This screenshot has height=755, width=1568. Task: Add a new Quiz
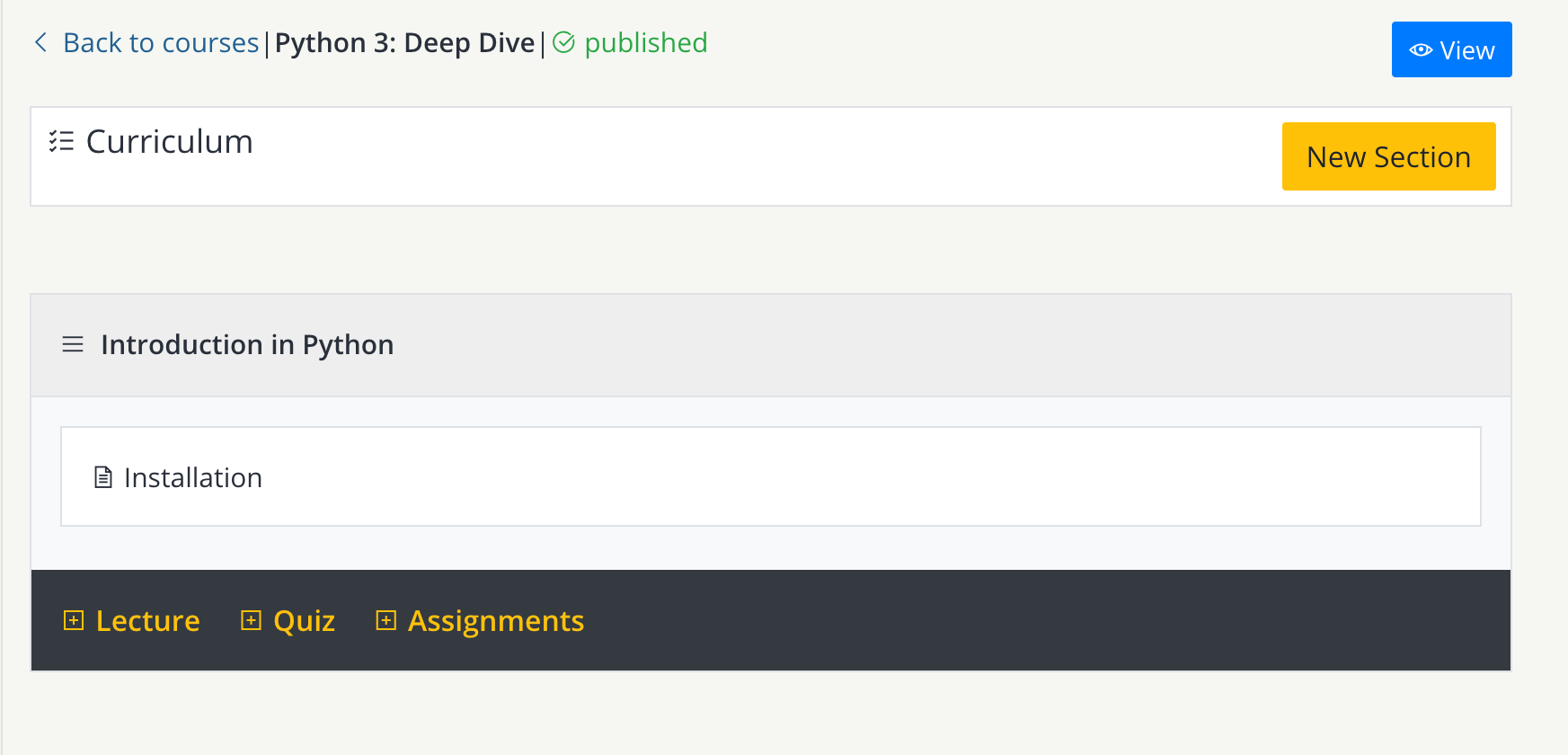304,621
